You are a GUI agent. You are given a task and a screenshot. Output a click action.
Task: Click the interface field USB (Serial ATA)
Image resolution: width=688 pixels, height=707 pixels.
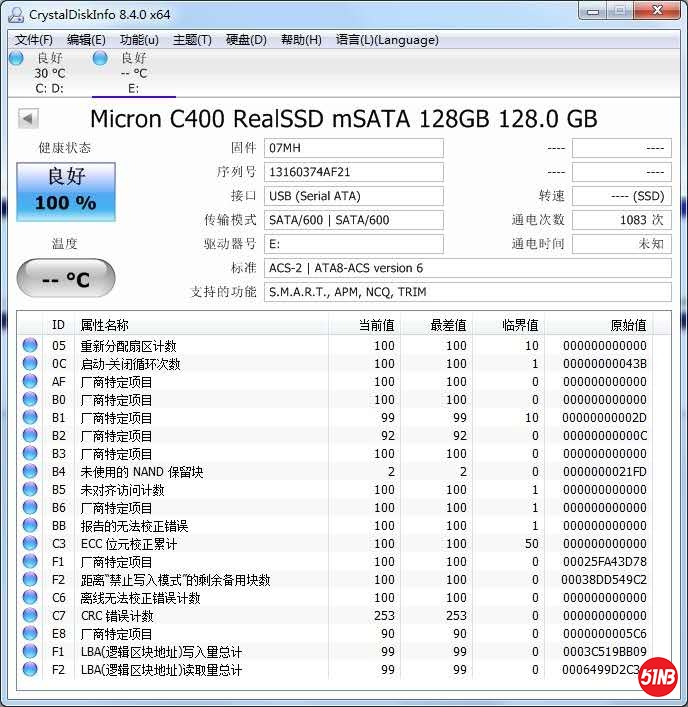tap(353, 196)
